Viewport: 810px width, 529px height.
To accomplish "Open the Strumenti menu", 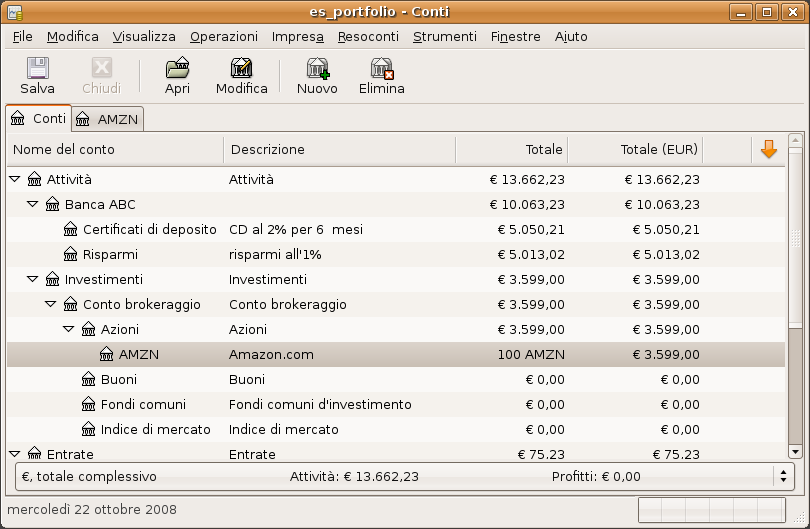I will pyautogui.click(x=445, y=37).
